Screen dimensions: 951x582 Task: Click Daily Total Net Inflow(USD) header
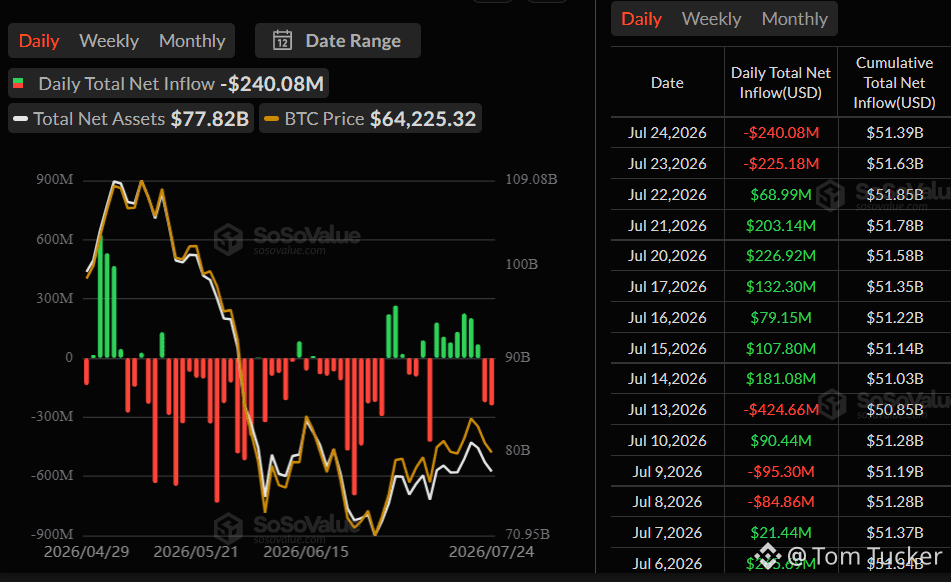tap(781, 82)
